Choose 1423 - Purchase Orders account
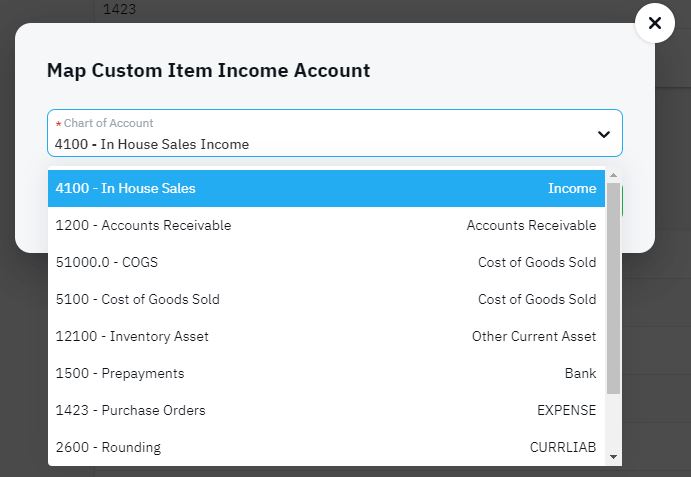 tap(326, 410)
